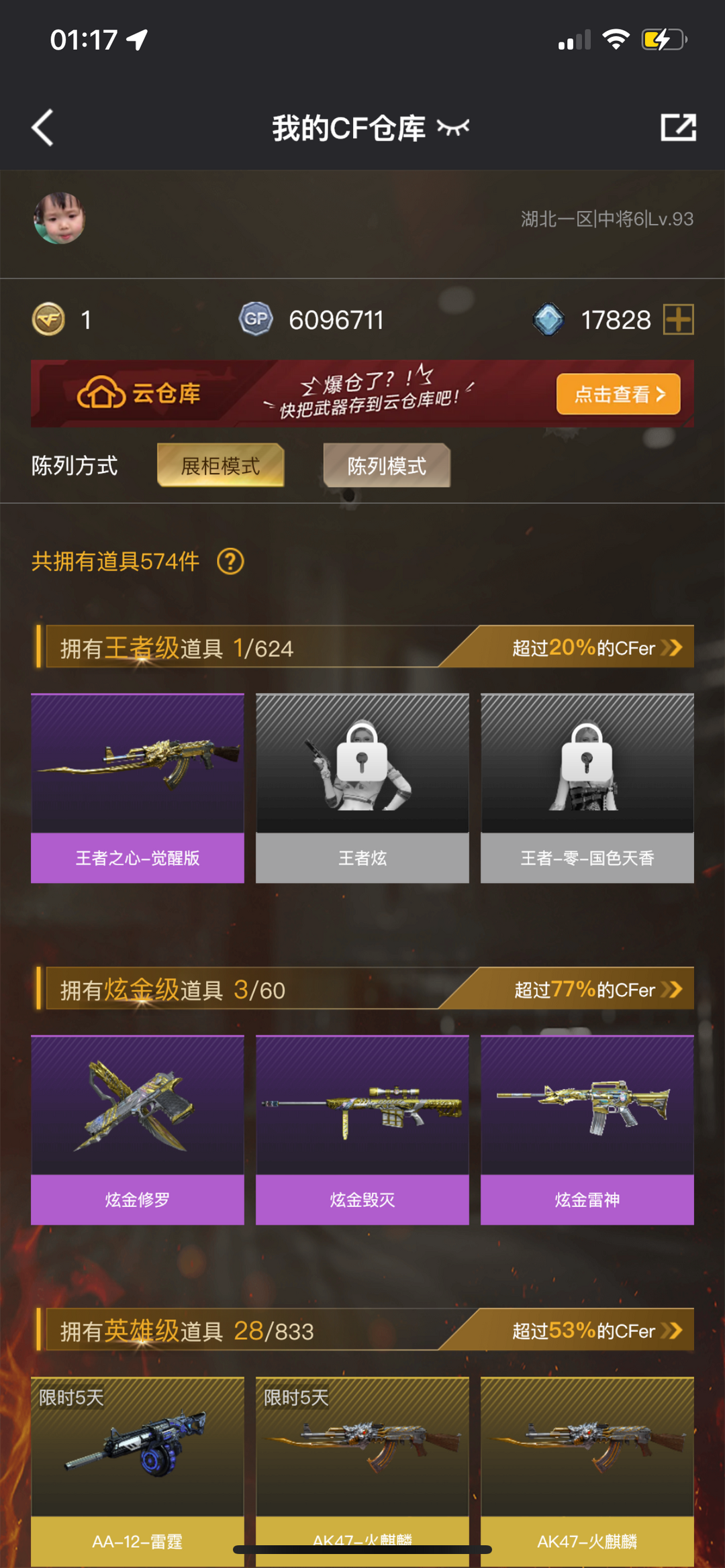The height and width of the screenshot is (1568, 725).
Task: Click the gold CF coin icon
Action: coord(48,319)
